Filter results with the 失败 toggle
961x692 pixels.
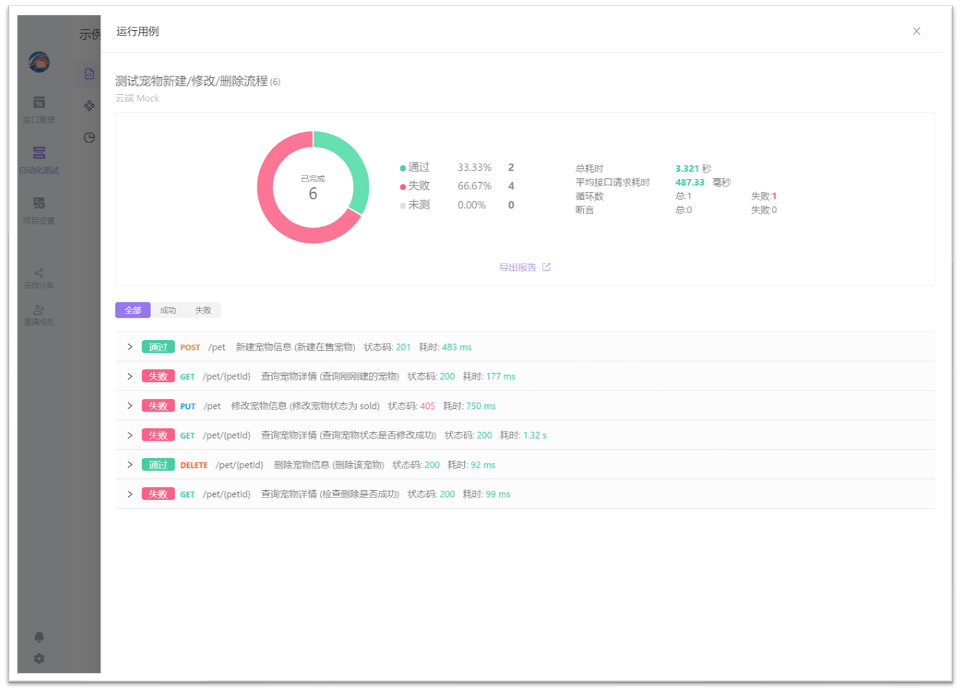203,310
